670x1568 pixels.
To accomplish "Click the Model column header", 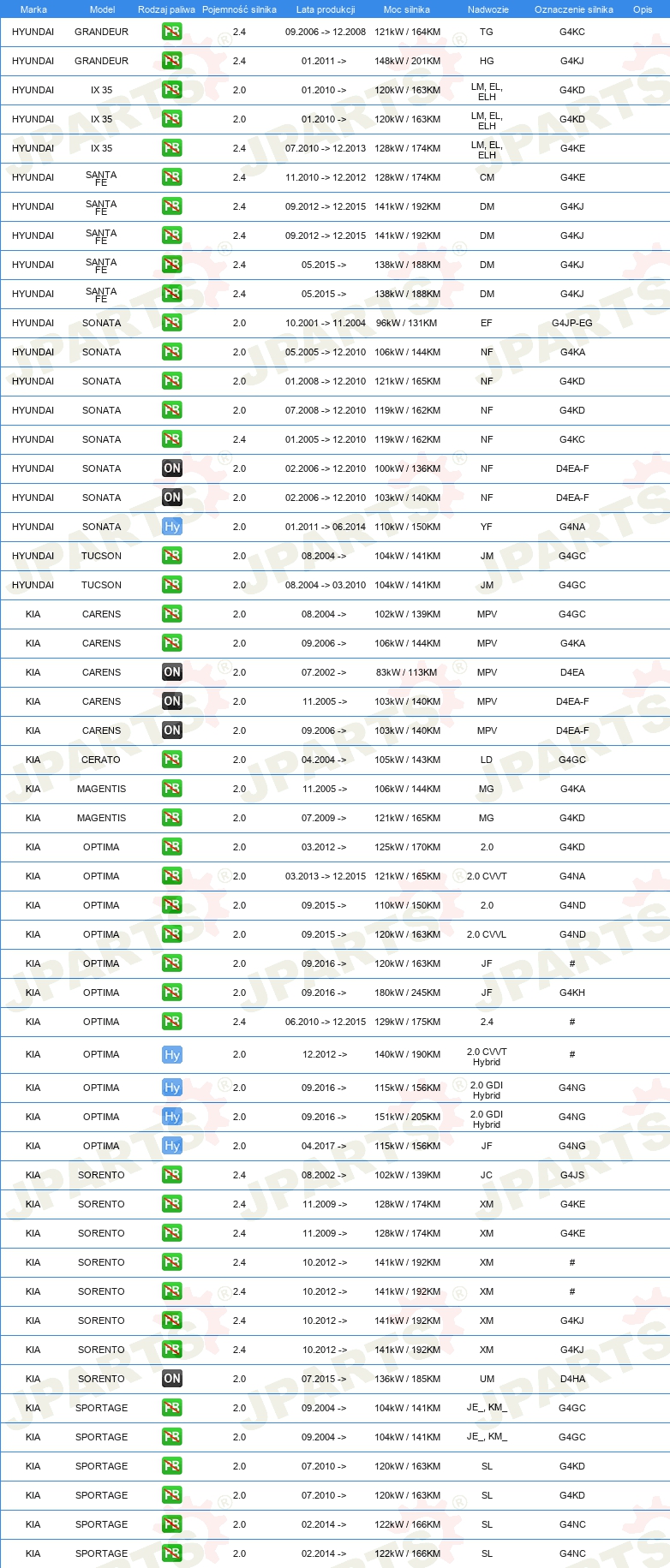I will coord(102,9).
